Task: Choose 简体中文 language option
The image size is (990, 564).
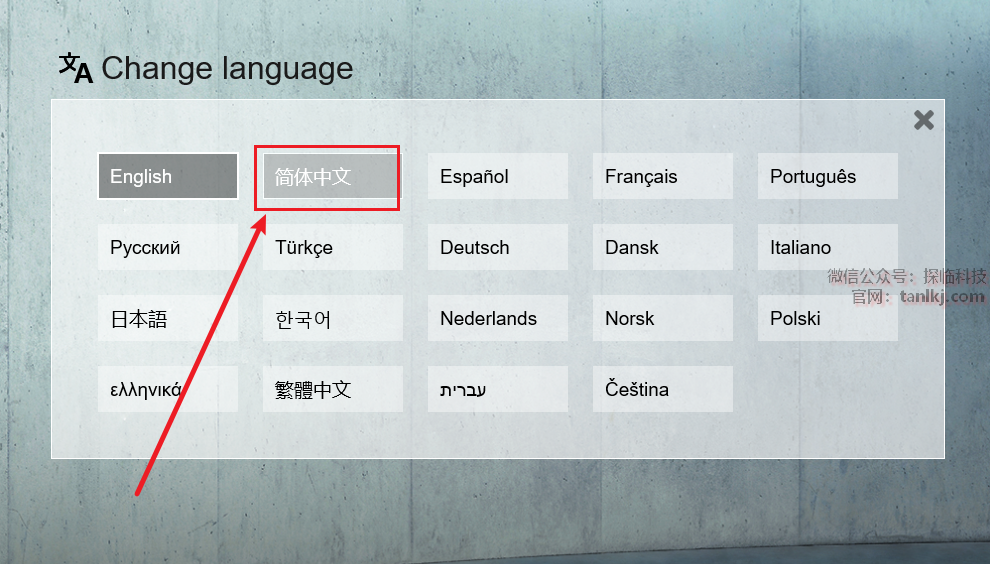Action: [x=333, y=176]
